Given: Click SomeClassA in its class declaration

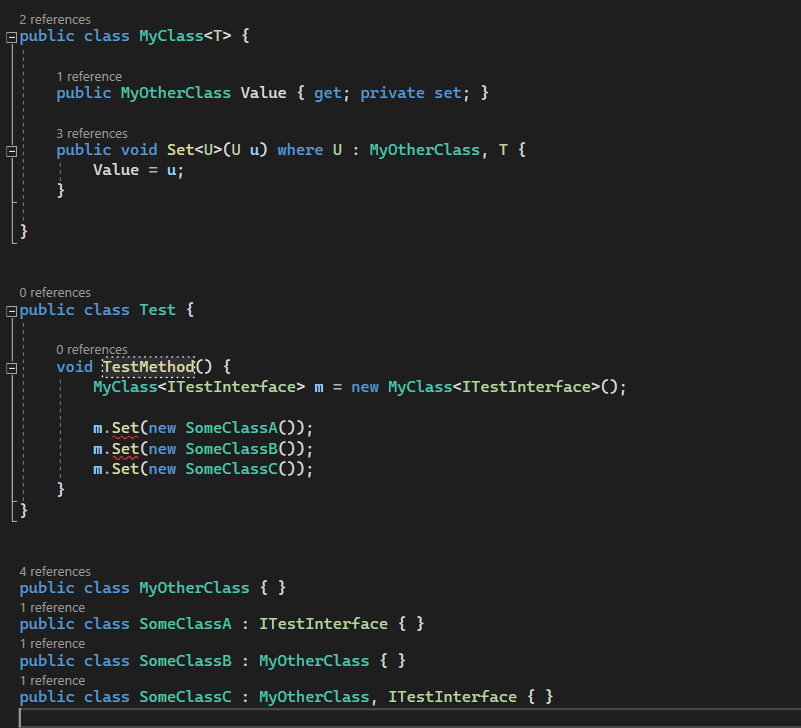Looking at the screenshot, I should (x=185, y=624).
